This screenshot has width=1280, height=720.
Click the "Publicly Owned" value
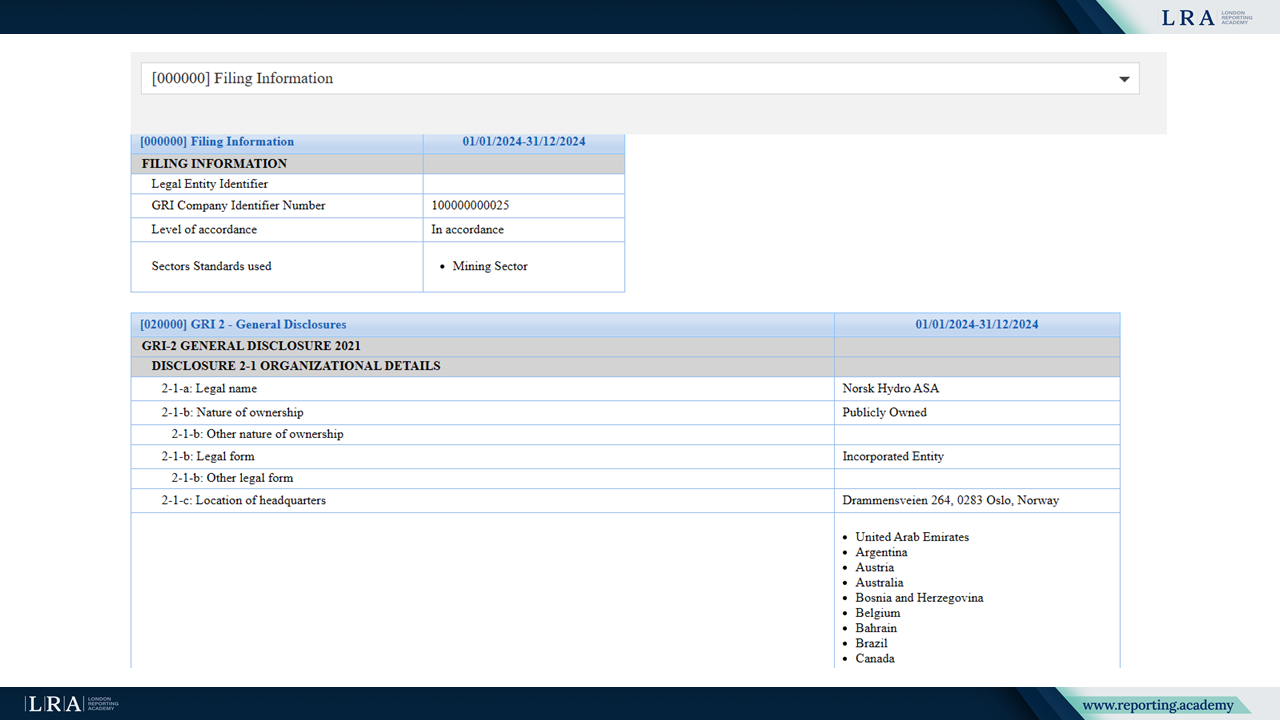[x=885, y=413]
